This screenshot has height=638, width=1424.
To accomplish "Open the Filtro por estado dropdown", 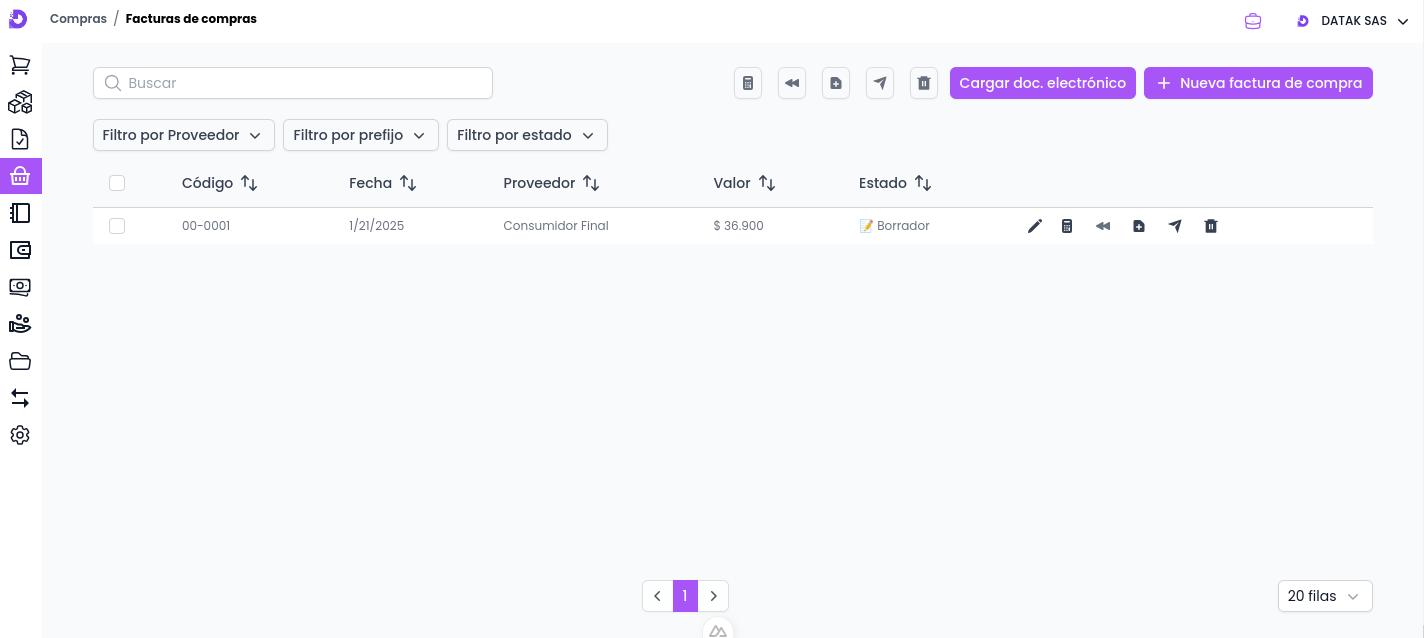I will coord(526,135).
